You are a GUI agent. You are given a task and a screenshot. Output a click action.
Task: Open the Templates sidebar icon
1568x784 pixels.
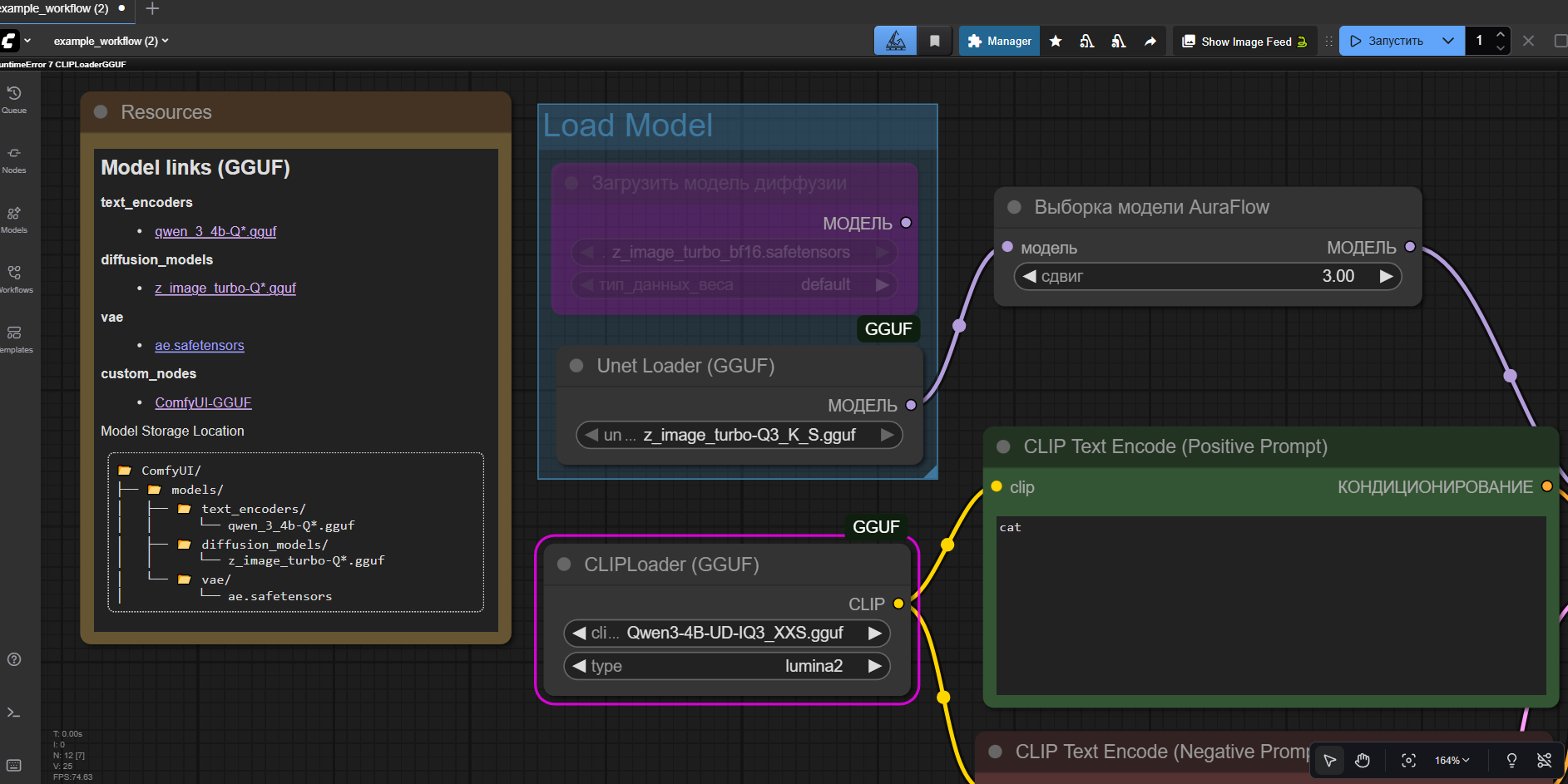(14, 338)
